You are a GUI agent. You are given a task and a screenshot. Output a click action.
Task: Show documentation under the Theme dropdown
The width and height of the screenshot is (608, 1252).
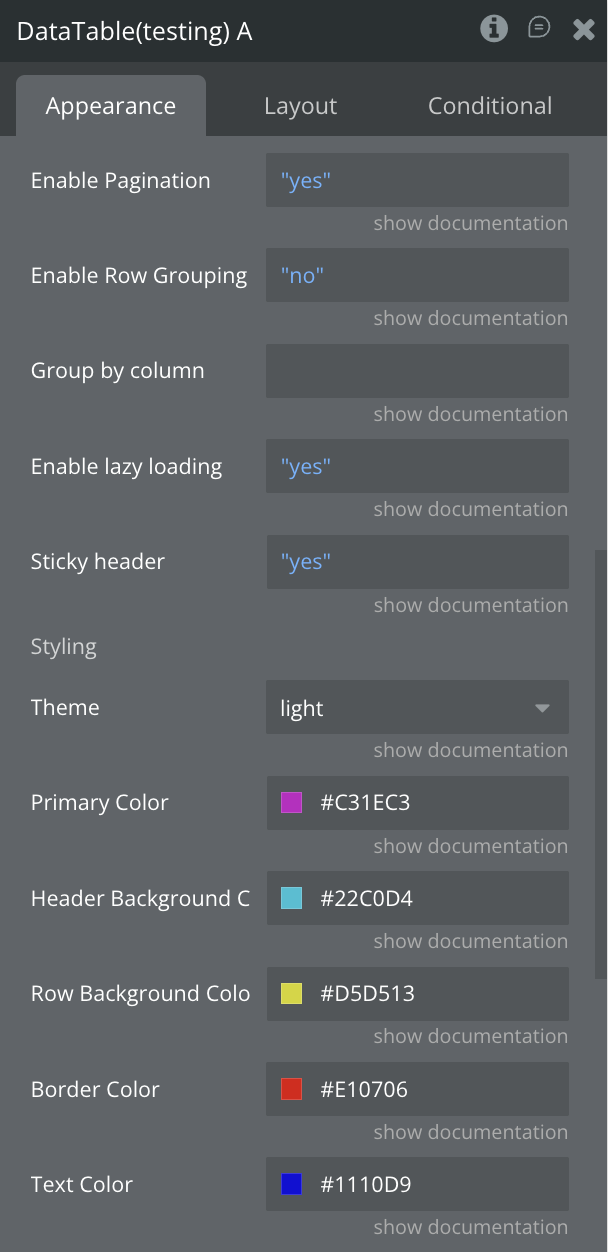point(470,750)
